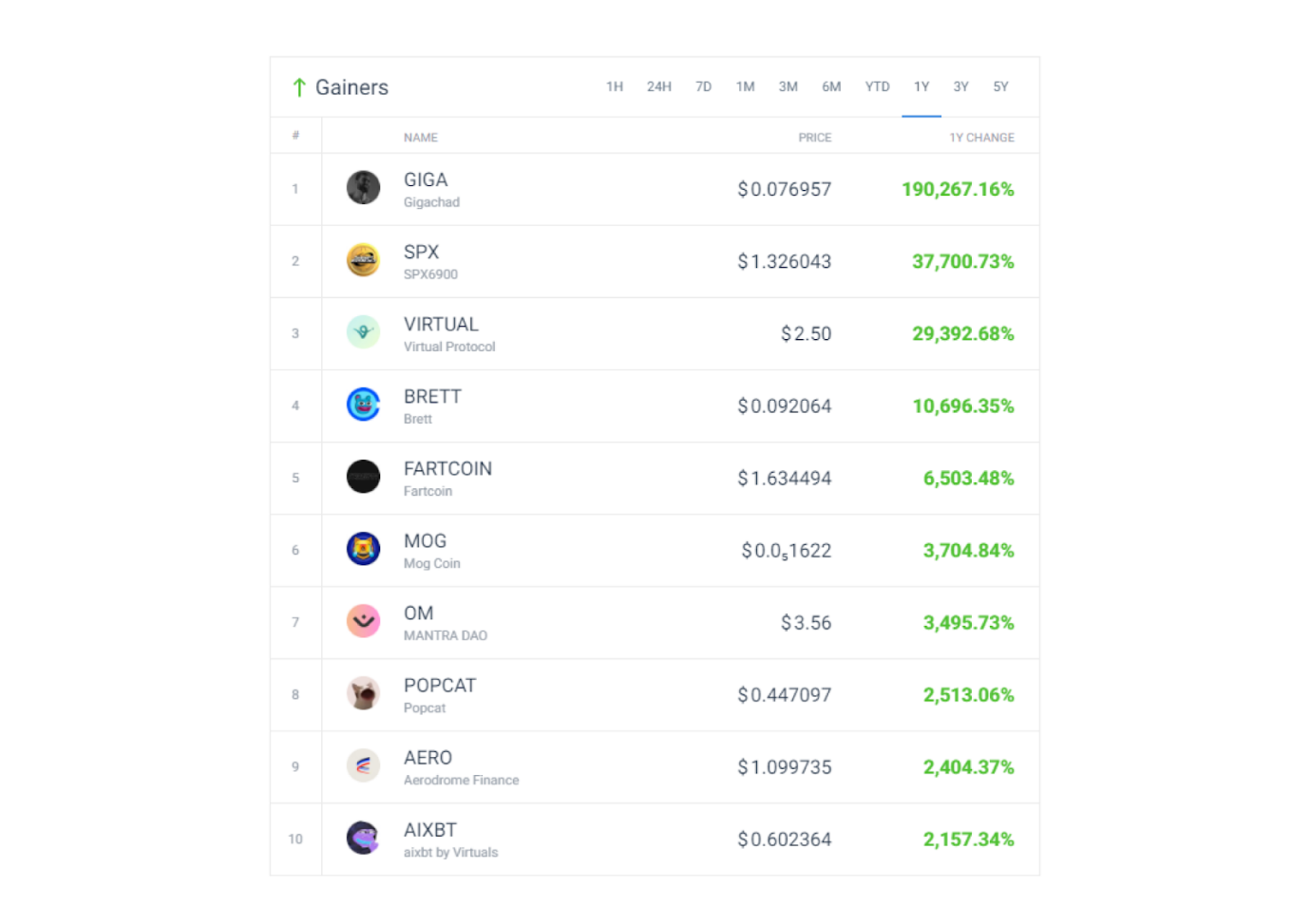The height and width of the screenshot is (924, 1311).
Task: Sort by the 1Y CHANGE column header
Action: pyautogui.click(x=982, y=138)
